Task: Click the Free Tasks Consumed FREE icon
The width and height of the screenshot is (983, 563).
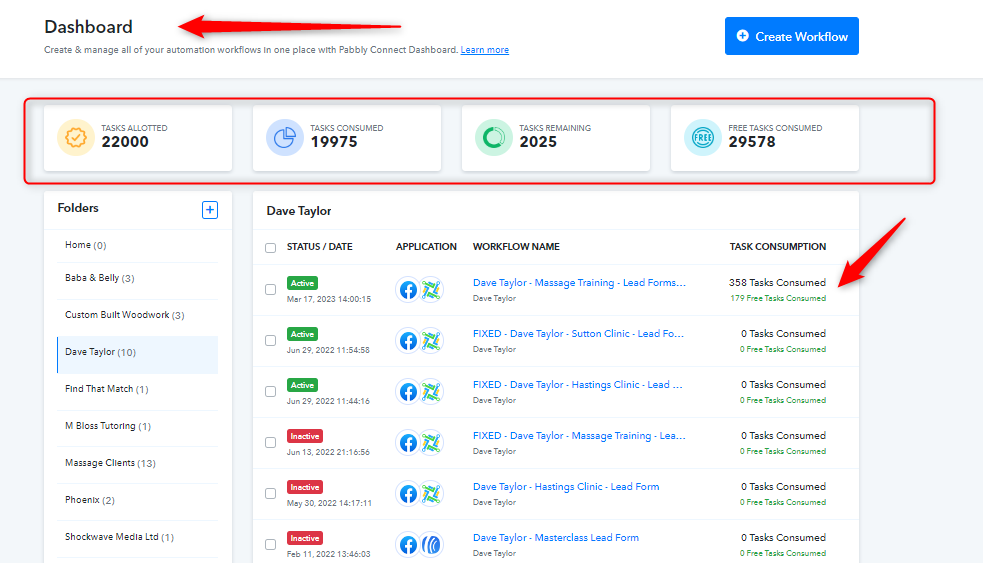Action: click(703, 137)
